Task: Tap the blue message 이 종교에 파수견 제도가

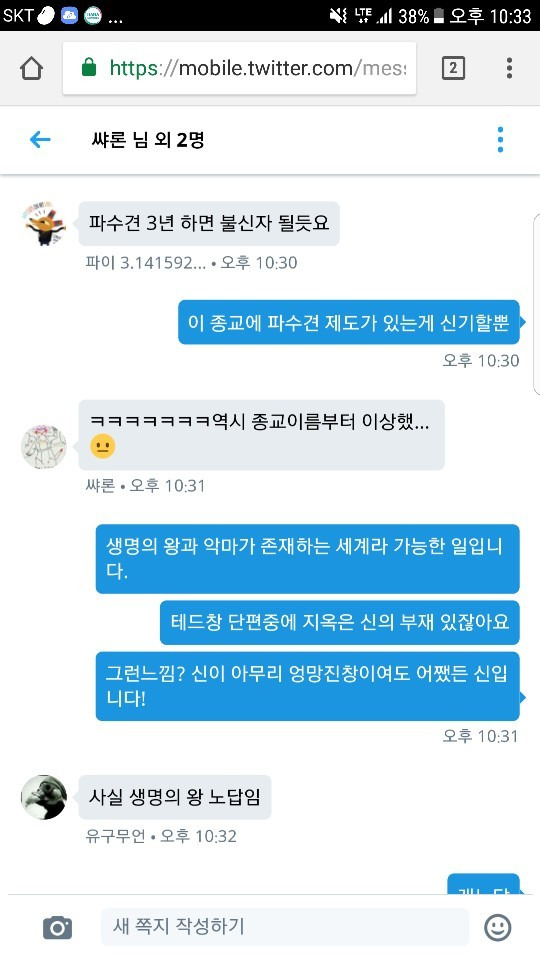Action: pos(348,322)
